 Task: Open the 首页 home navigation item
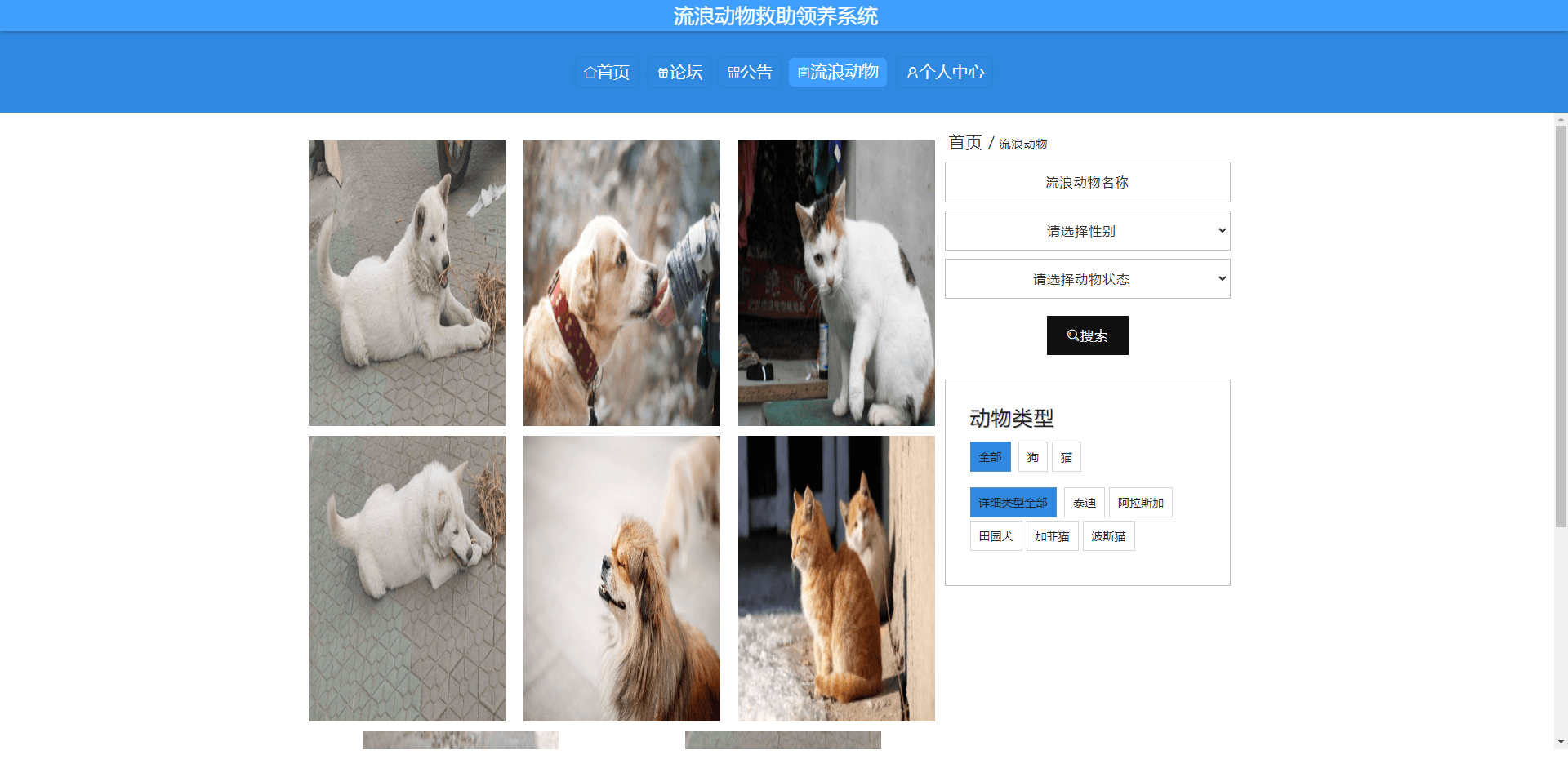tap(607, 72)
